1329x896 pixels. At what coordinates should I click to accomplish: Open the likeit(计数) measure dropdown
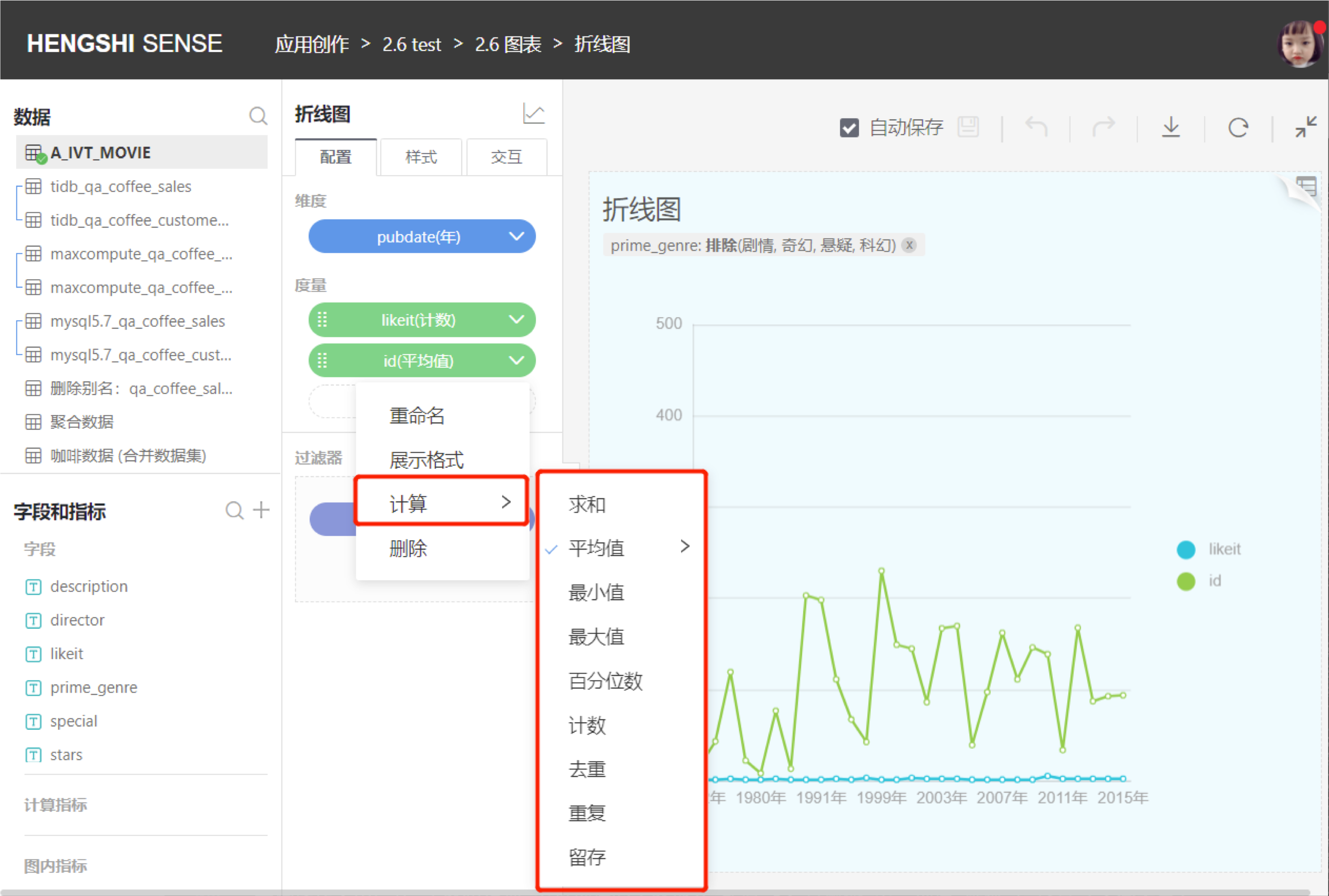click(x=517, y=319)
